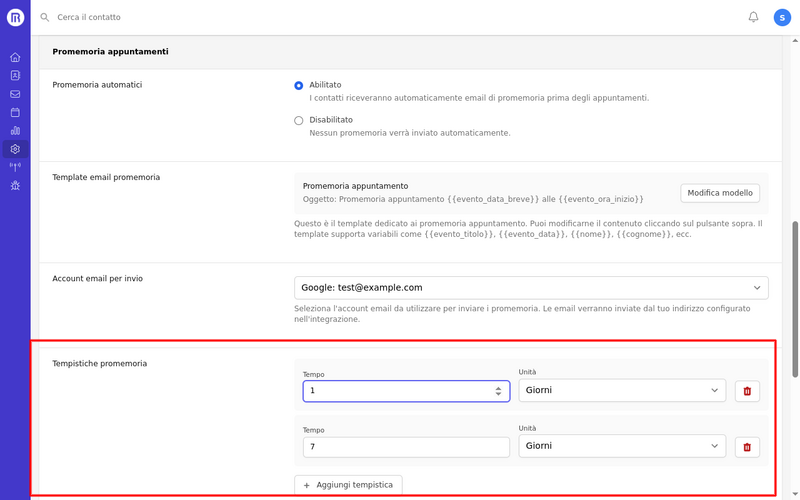The height and width of the screenshot is (500, 800).
Task: Select the Abilitato radio option
Action: 298,85
